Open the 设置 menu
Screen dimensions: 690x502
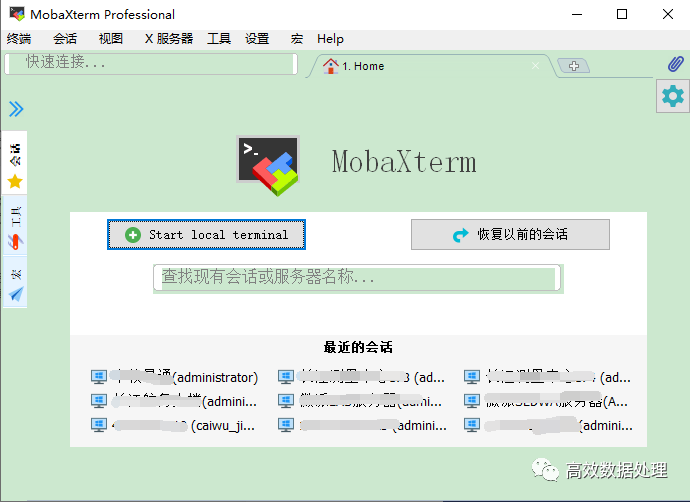coord(257,39)
